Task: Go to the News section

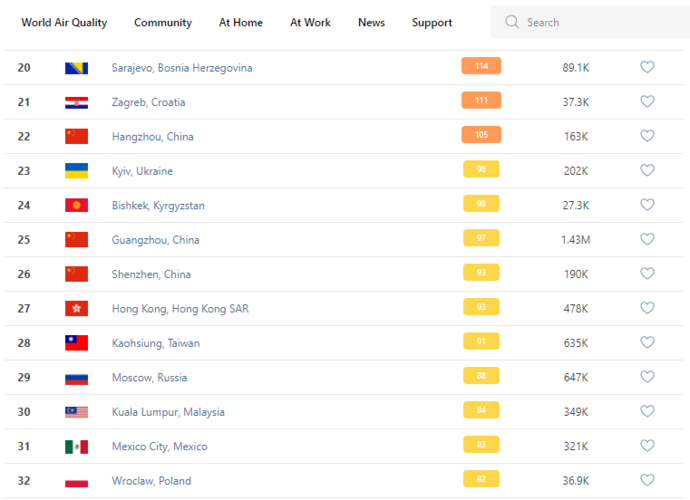Action: click(x=371, y=22)
